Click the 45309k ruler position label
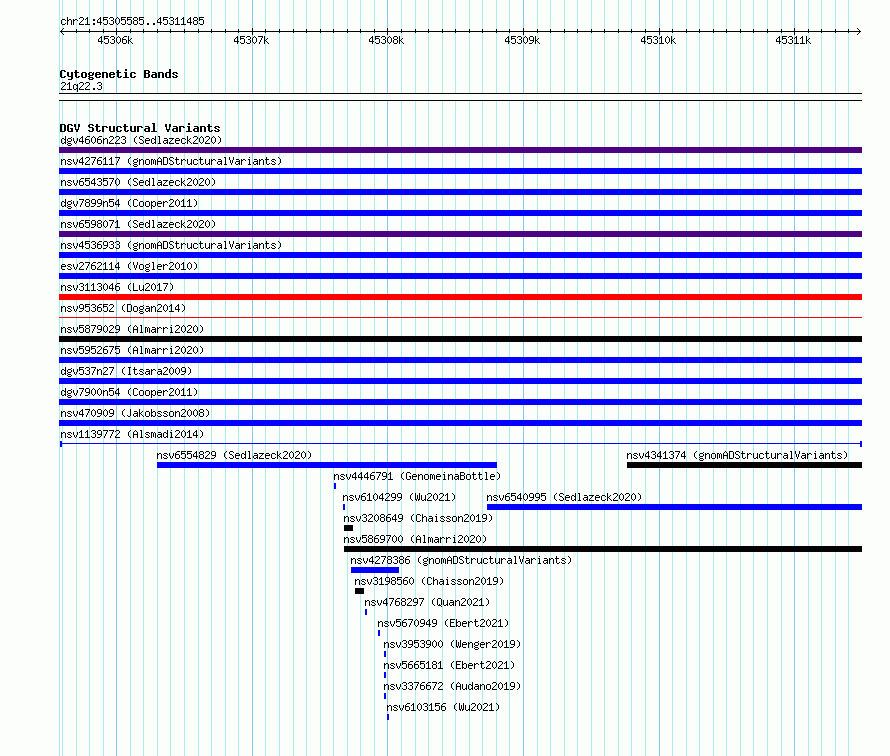Viewport: 890px width, 756px height. (522, 41)
